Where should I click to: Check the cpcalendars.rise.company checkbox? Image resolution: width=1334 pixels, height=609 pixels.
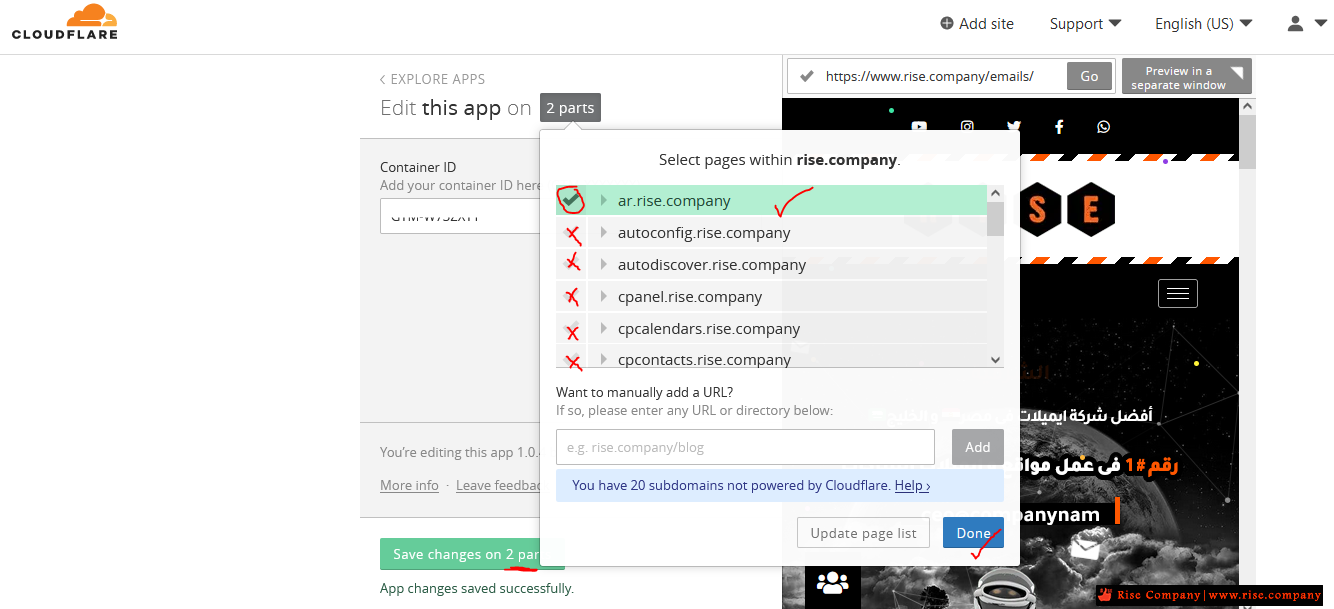coord(571,329)
